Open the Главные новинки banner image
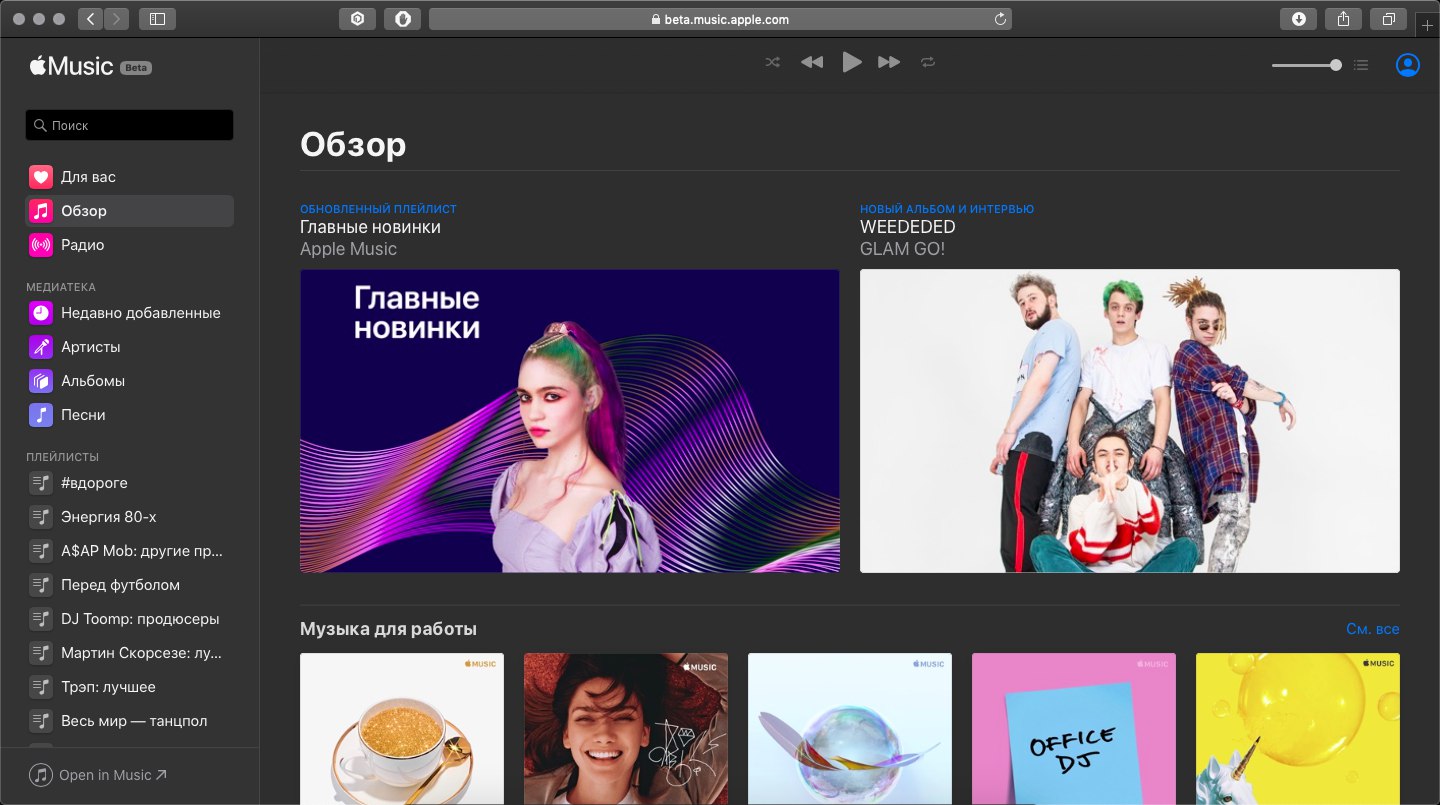The width and height of the screenshot is (1440, 805). (570, 421)
